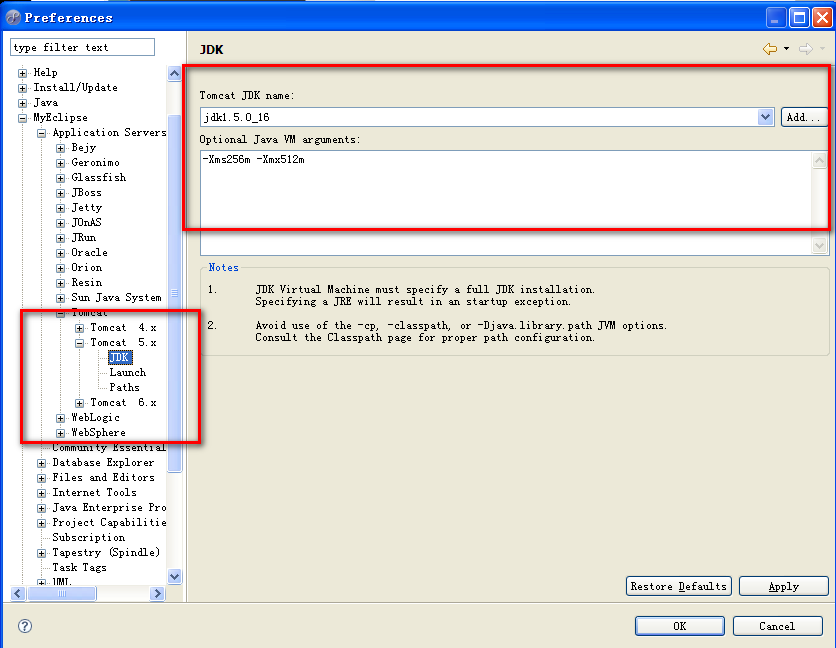Expand the Java tree node
This screenshot has width=836, height=648.
(x=22, y=103)
